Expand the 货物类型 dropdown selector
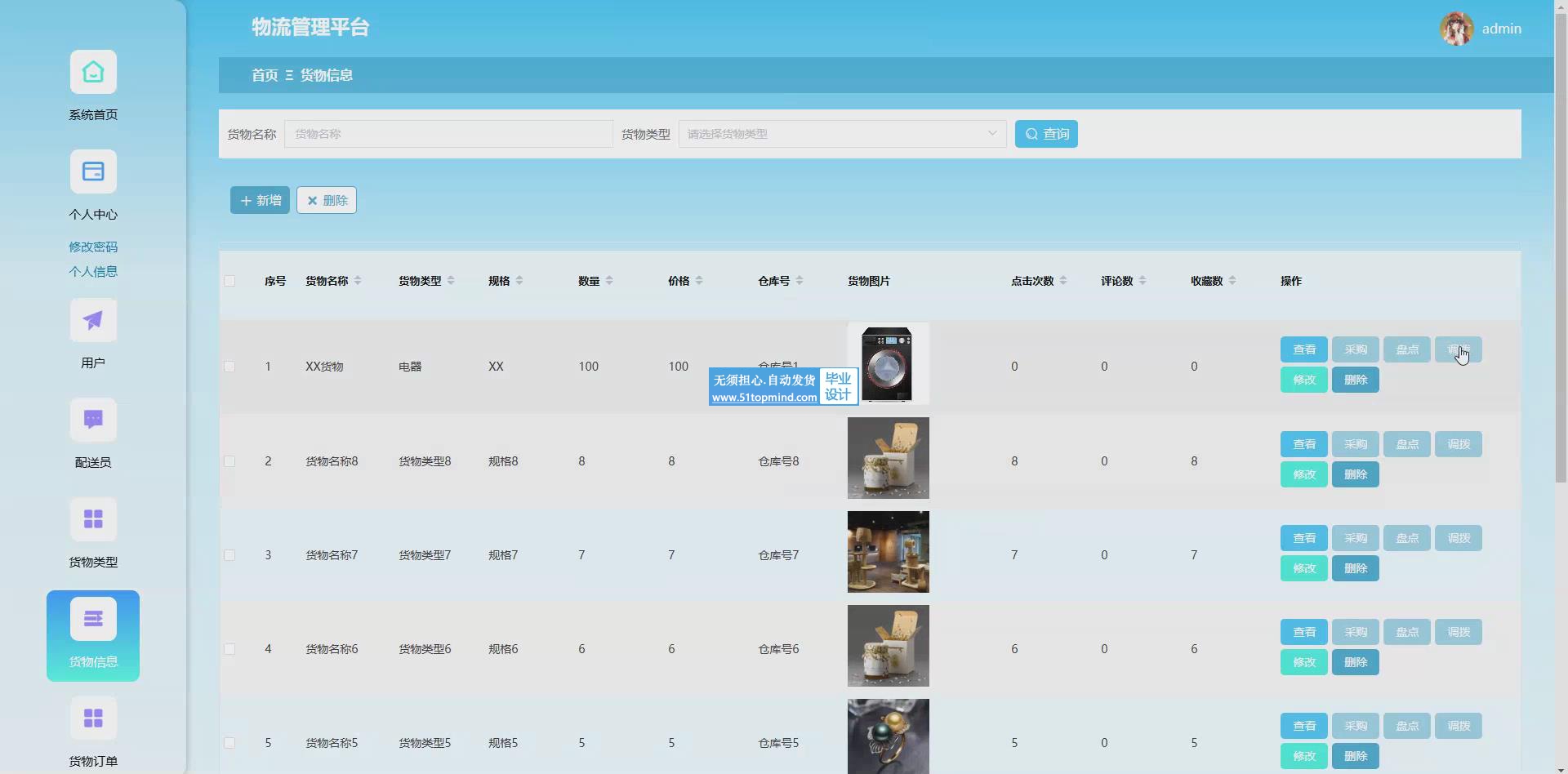The height and width of the screenshot is (774, 1568). point(842,134)
